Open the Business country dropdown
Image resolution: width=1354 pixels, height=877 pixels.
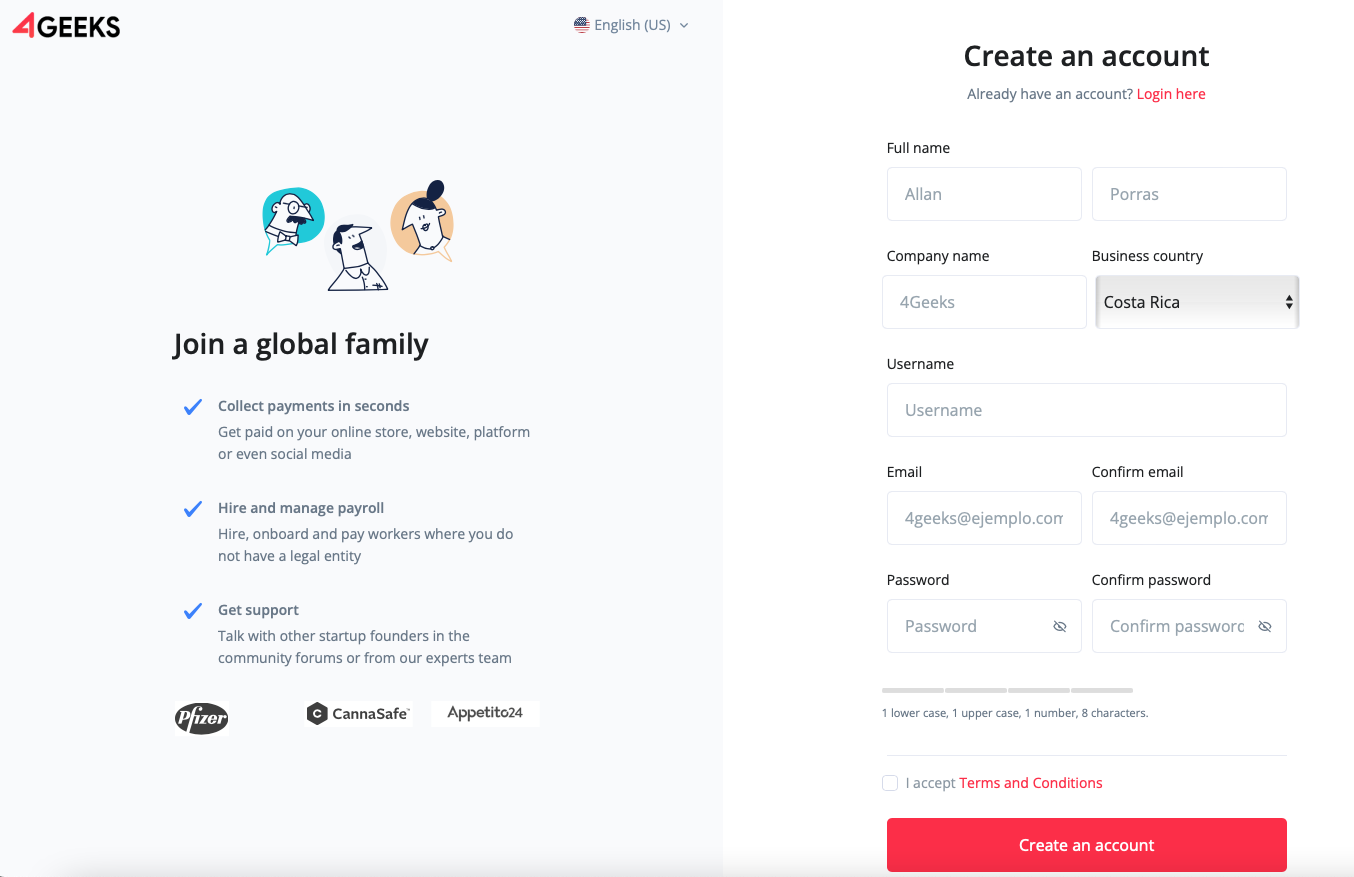[1196, 302]
